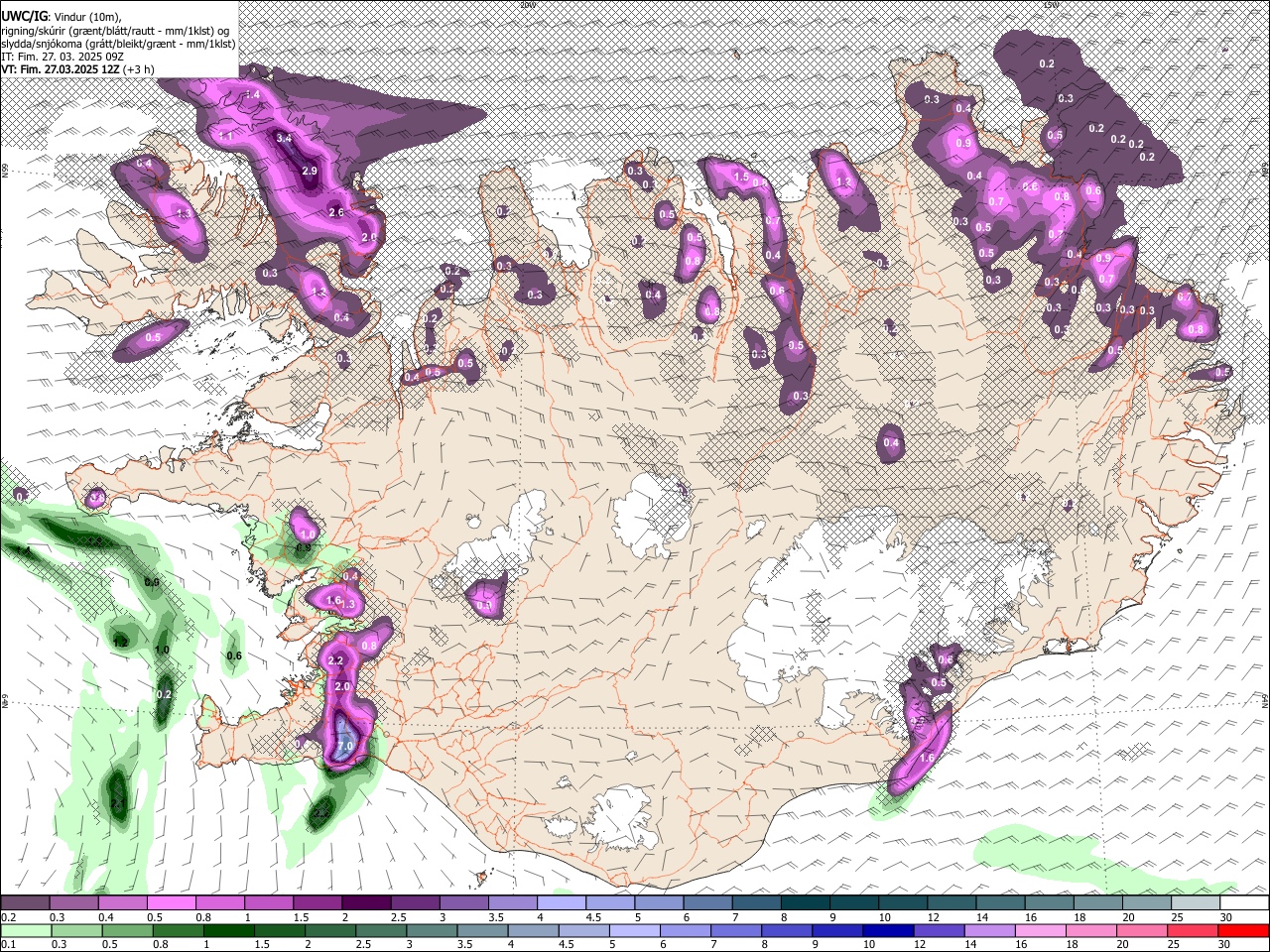Pick the darkest purple snow swatch 2 to 2.5
This screenshot has height=952, width=1270.
point(366,903)
